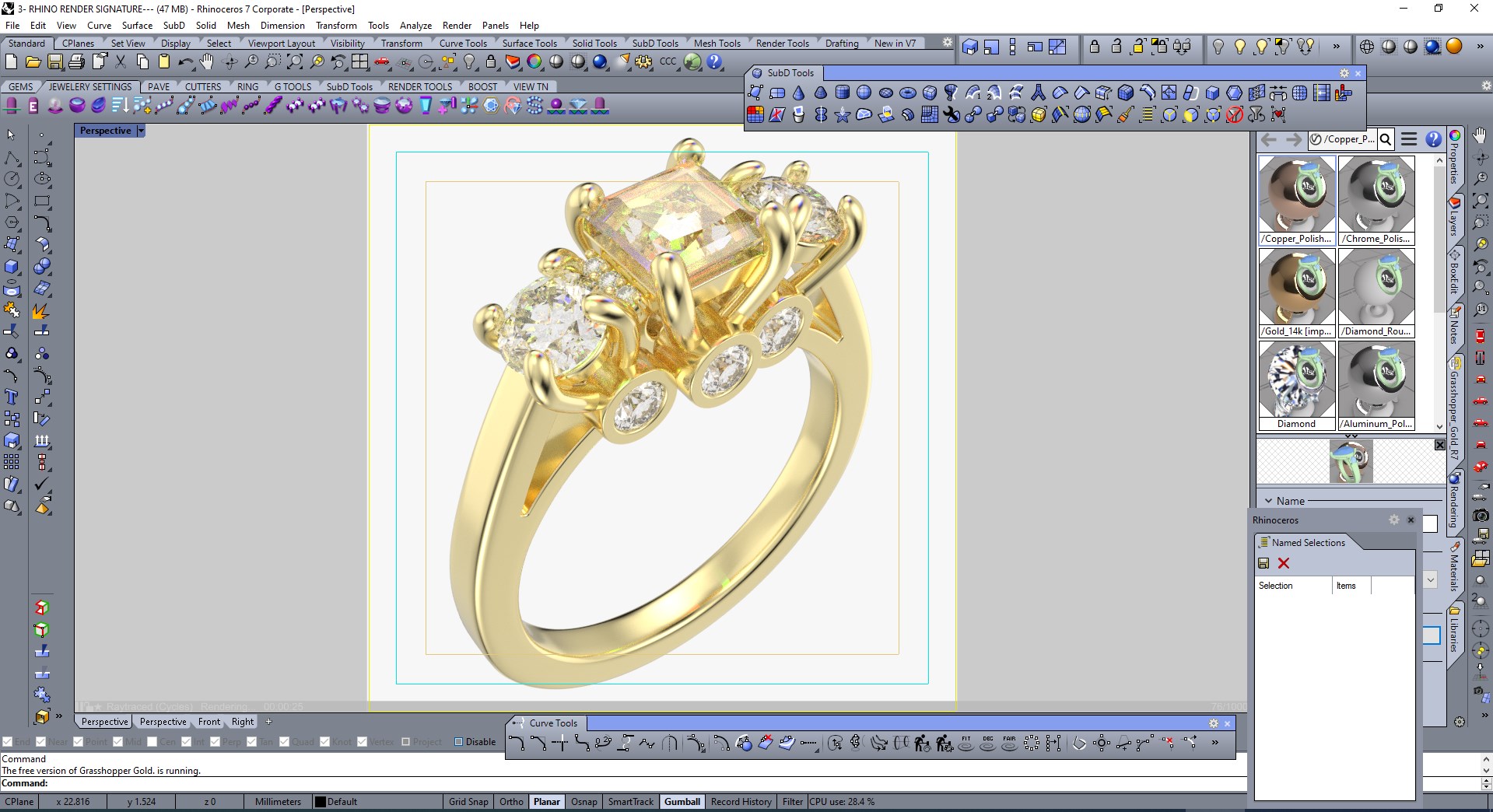Click the Print icon in Standard toolbar
Viewport: 1493px width, 812px height.
(x=76, y=62)
